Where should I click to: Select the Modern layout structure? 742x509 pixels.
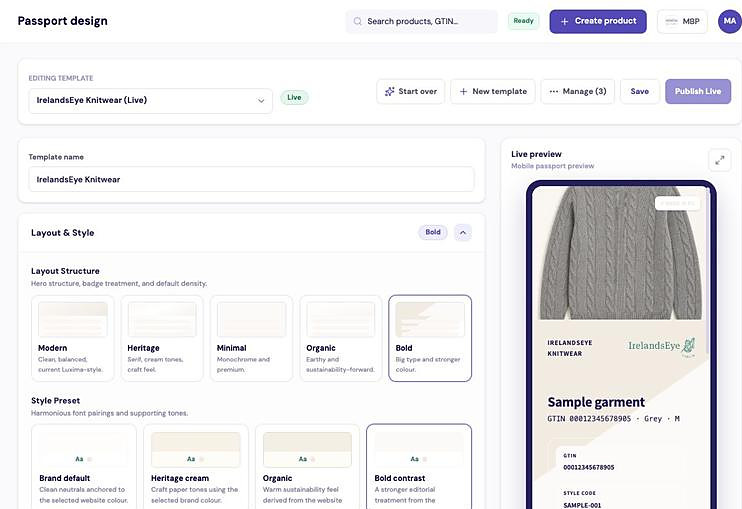(72, 338)
